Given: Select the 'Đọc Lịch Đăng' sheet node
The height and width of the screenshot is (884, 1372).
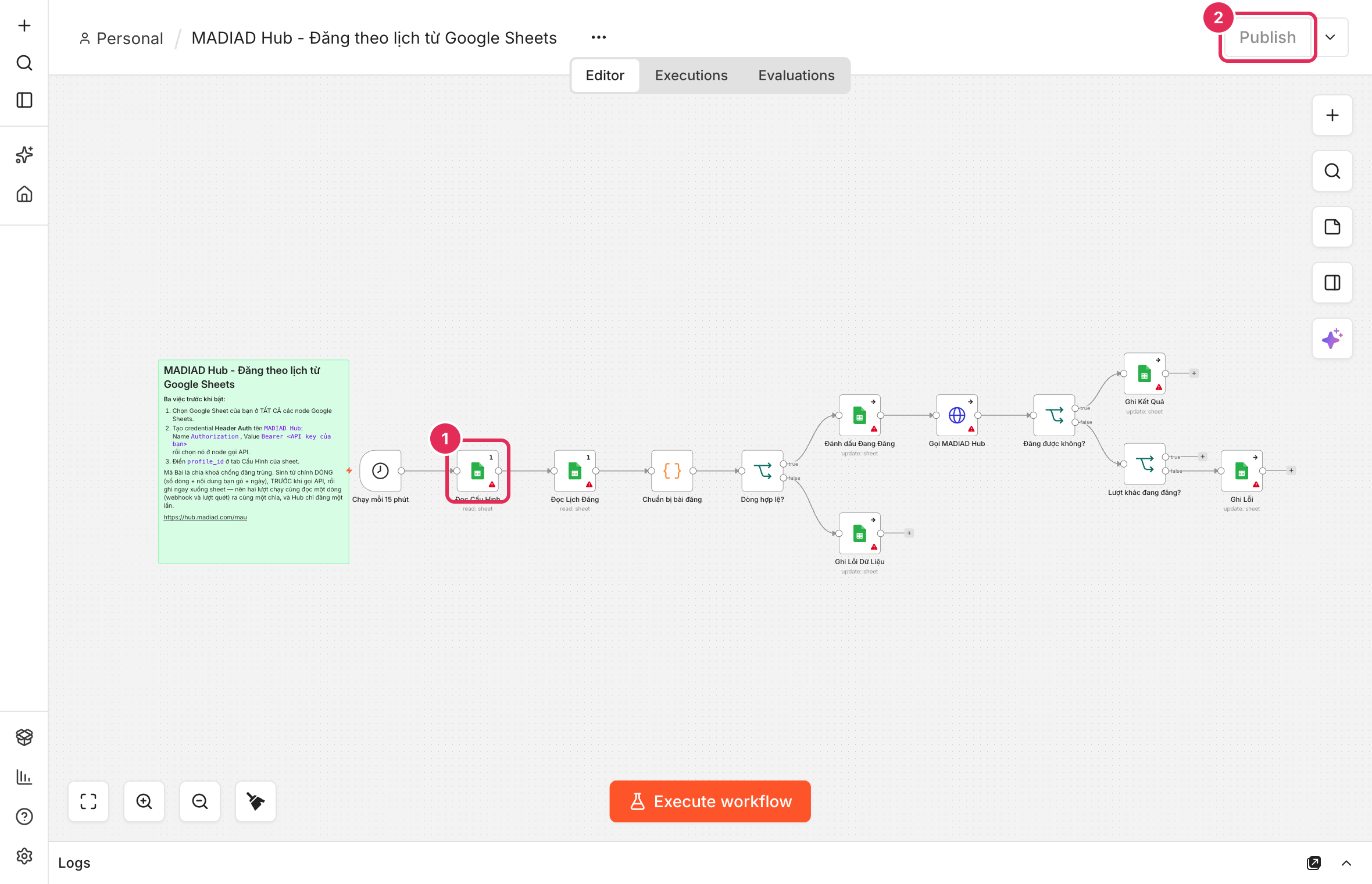Looking at the screenshot, I should pyautogui.click(x=575, y=470).
